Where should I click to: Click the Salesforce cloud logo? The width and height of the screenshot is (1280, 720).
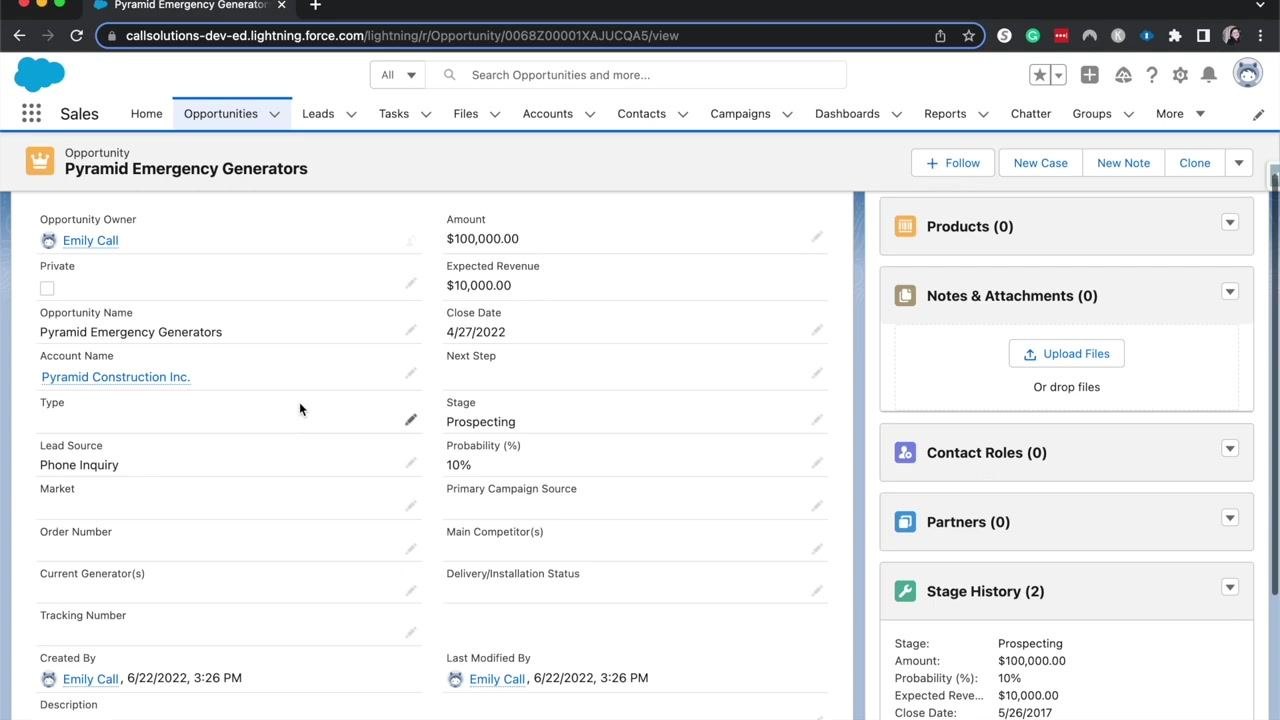40,75
